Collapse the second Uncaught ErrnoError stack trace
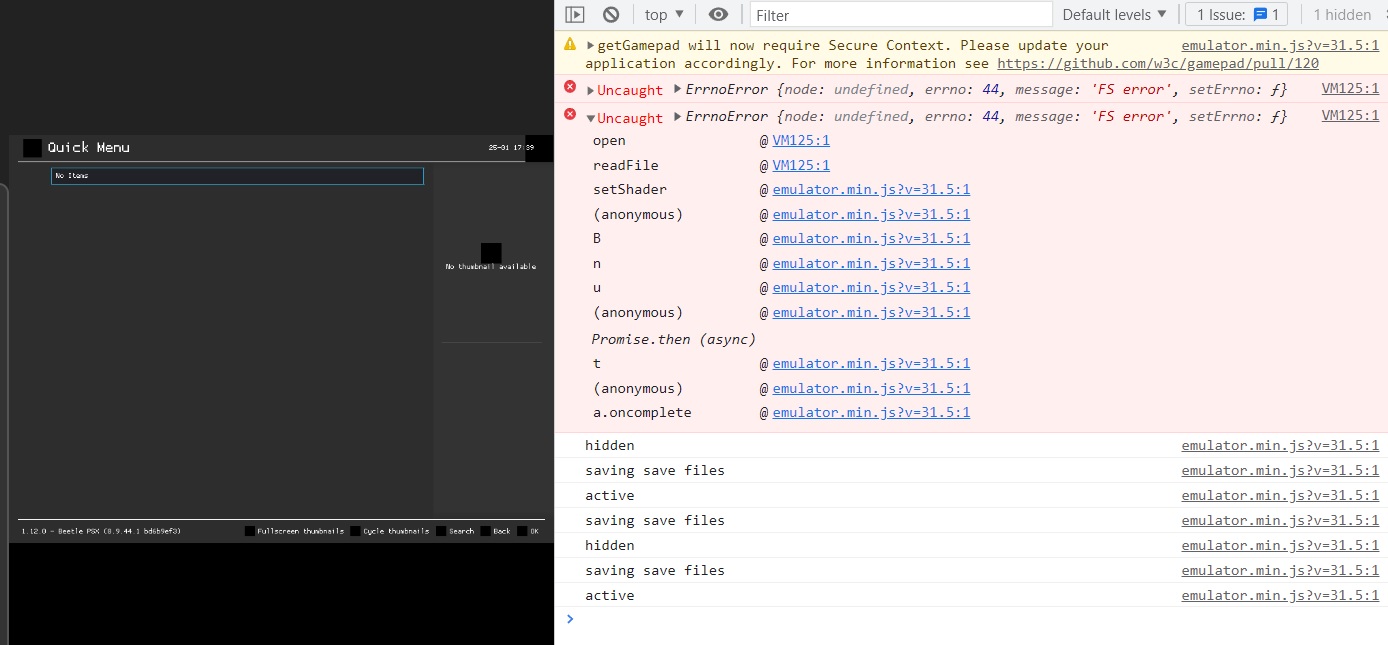Image resolution: width=1388 pixels, height=645 pixels. [x=589, y=116]
